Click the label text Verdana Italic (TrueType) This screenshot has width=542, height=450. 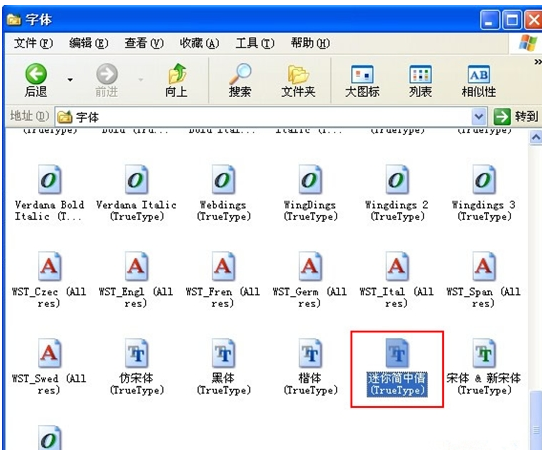click(x=137, y=210)
